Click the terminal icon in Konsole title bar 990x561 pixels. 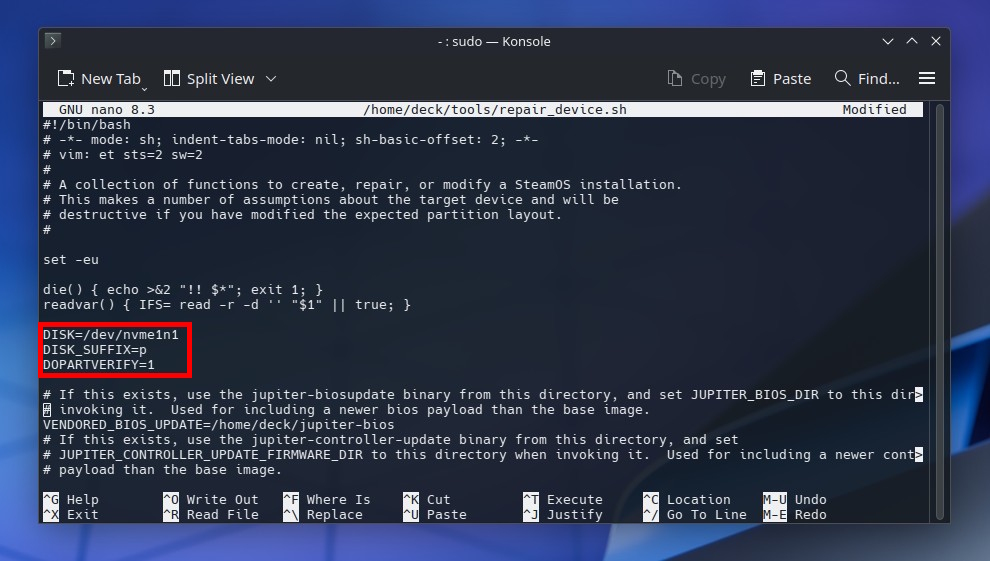[53, 41]
